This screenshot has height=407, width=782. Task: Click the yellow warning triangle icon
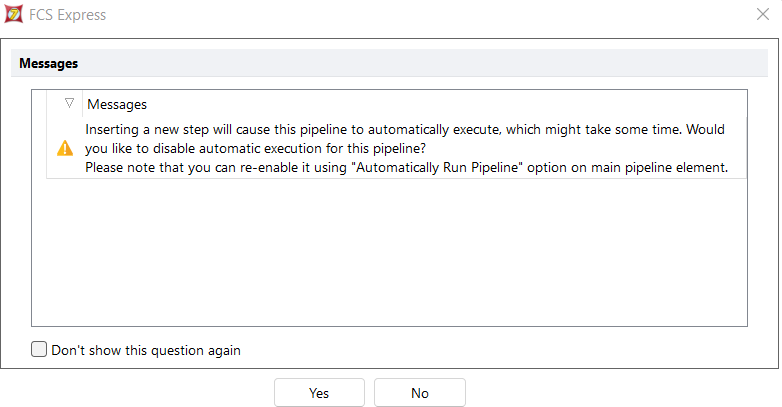pyautogui.click(x=65, y=148)
